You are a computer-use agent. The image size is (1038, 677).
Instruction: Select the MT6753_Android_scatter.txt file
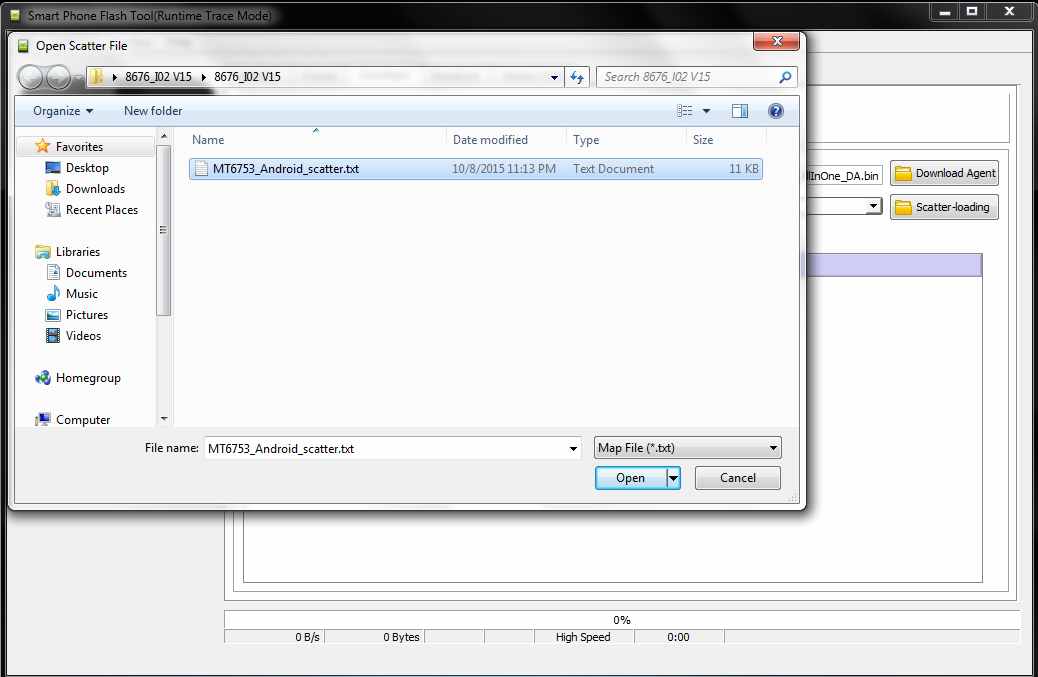[x=285, y=169]
